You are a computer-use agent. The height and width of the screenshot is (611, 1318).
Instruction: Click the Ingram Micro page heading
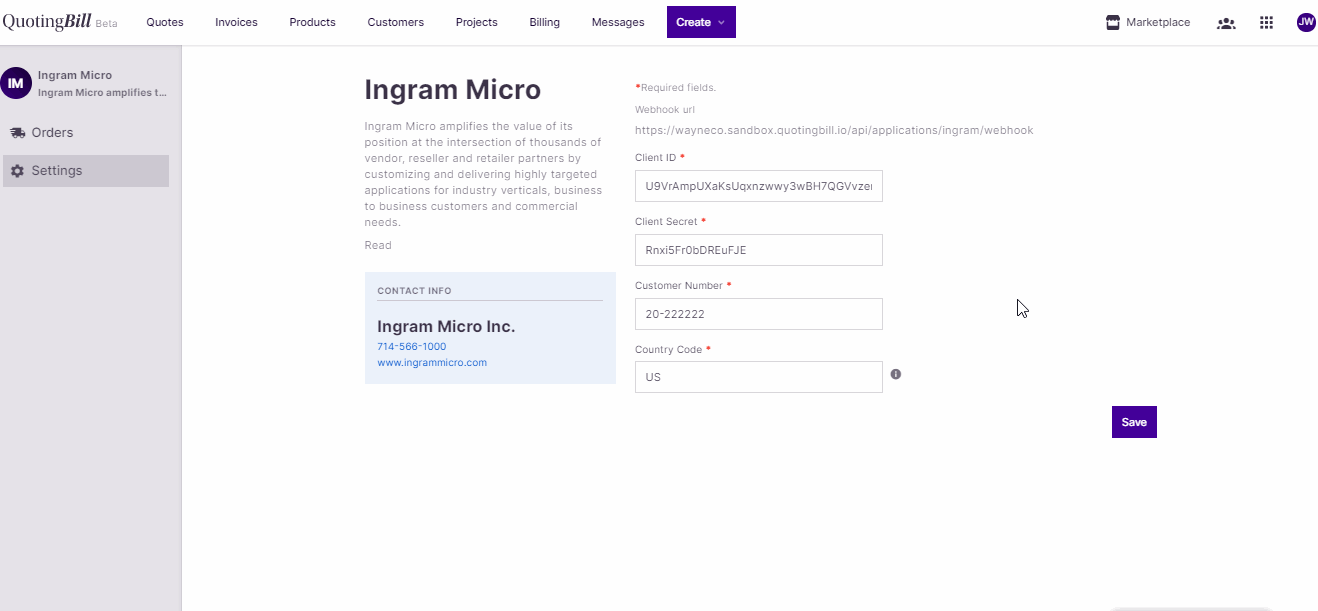click(453, 90)
